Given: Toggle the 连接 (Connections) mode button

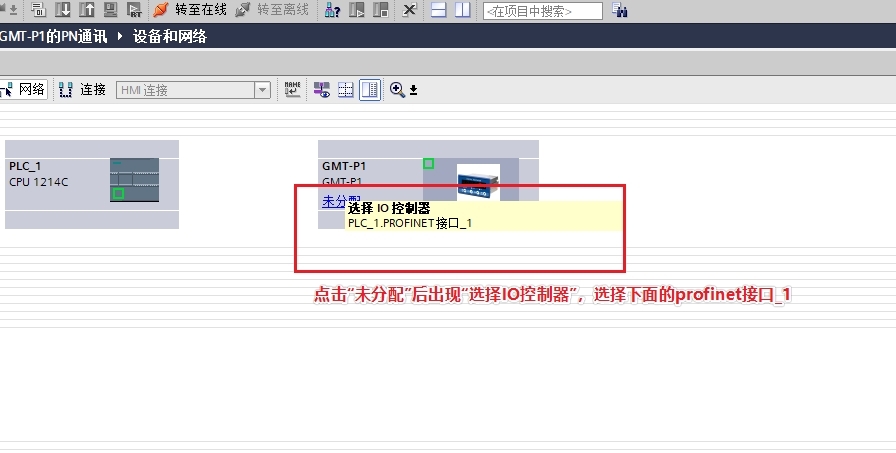Looking at the screenshot, I should click(x=83, y=89).
